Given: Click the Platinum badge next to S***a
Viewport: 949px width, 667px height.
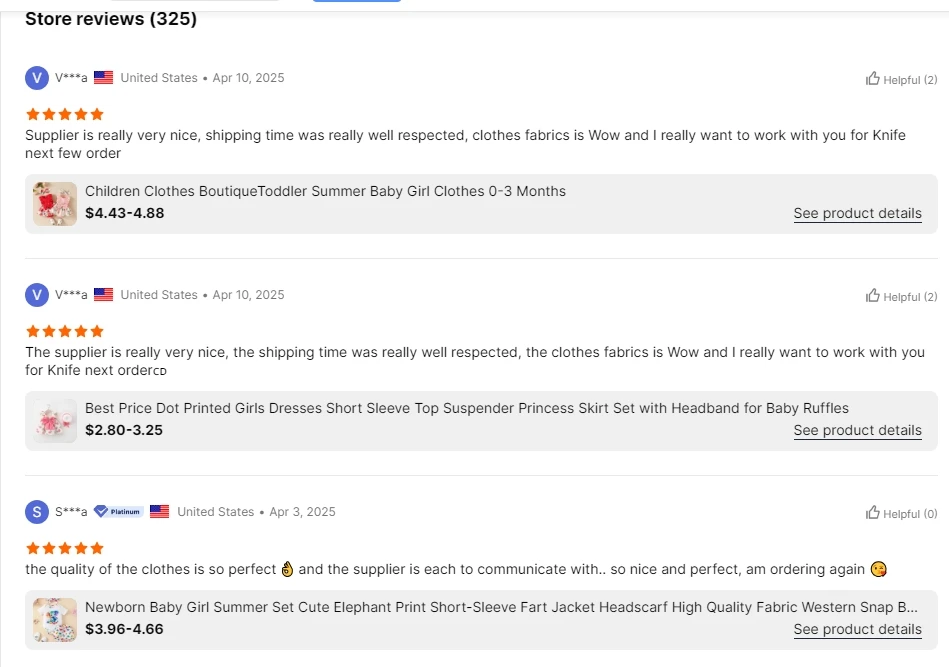Looking at the screenshot, I should pos(119,511).
